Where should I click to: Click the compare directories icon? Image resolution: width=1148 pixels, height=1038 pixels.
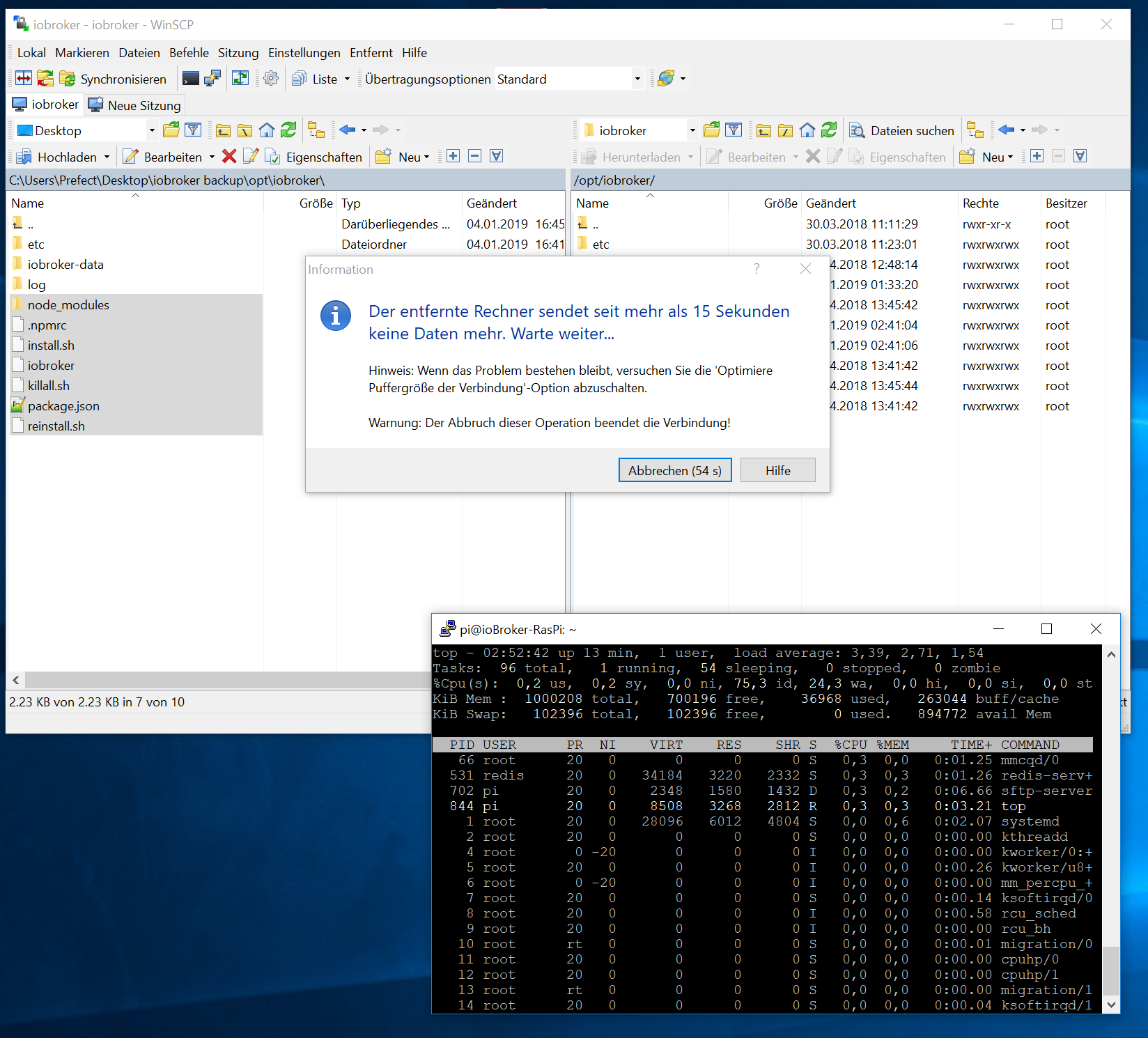(24, 79)
